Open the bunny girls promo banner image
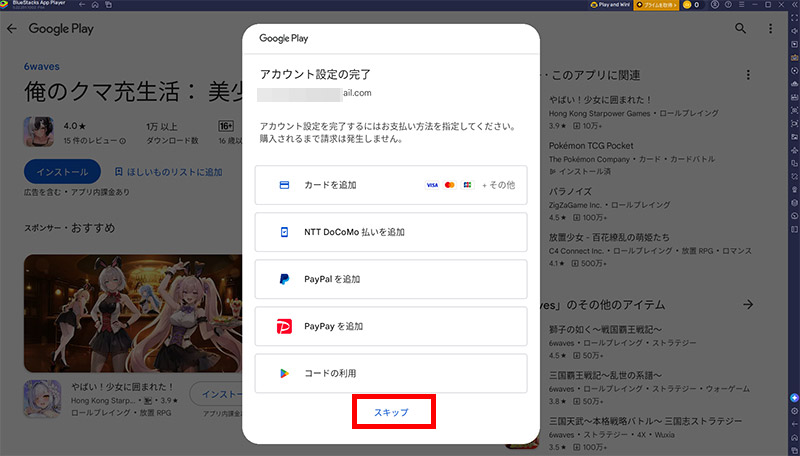This screenshot has height=456, width=800. (133, 313)
